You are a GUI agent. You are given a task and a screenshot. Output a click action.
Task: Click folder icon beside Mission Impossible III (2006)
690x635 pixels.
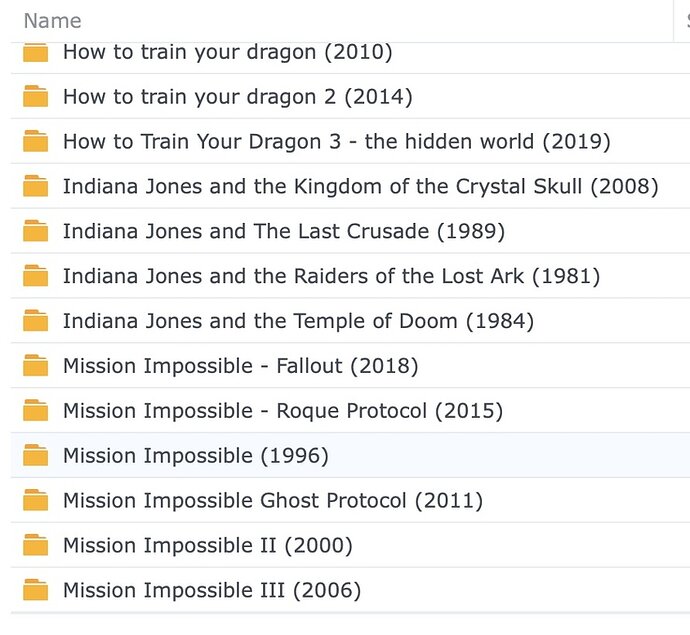[36, 590]
